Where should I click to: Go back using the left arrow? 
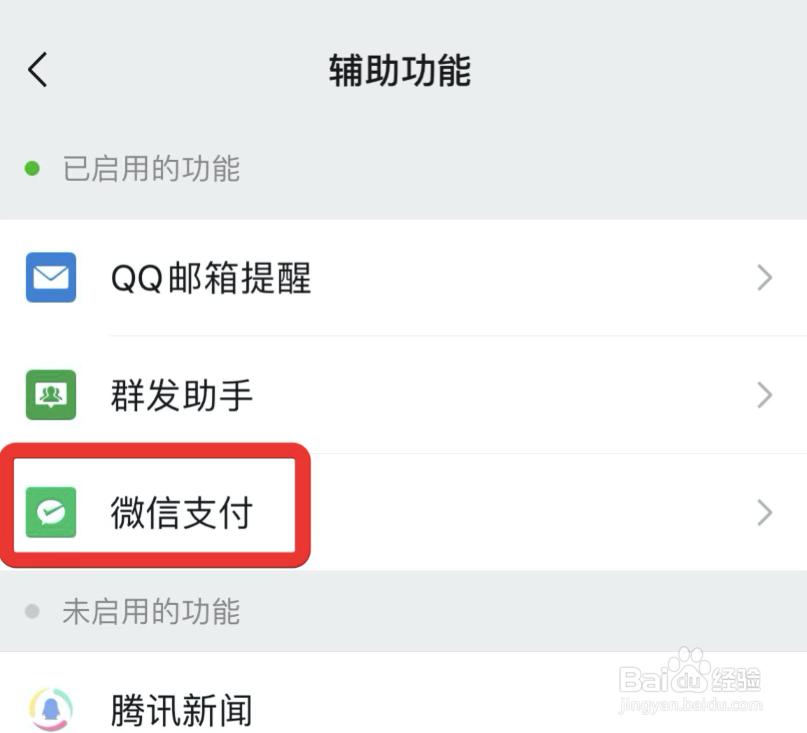[38, 69]
